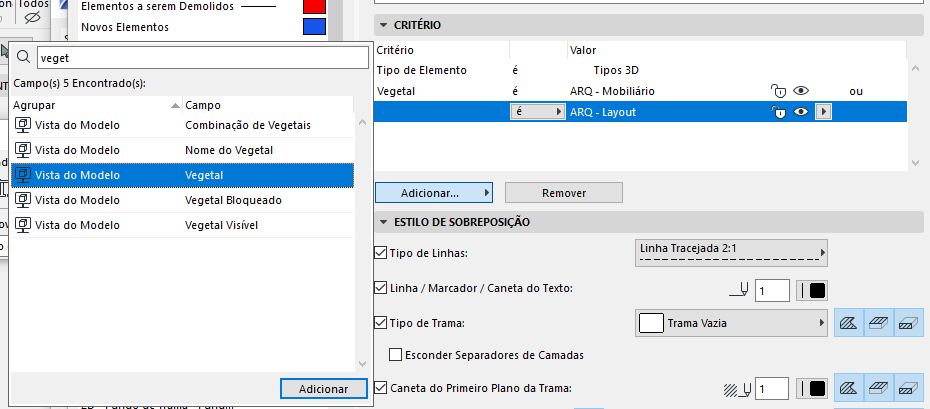Click middle fill override icon beside Tipo de Trama
This screenshot has width=930, height=409.
tap(879, 323)
